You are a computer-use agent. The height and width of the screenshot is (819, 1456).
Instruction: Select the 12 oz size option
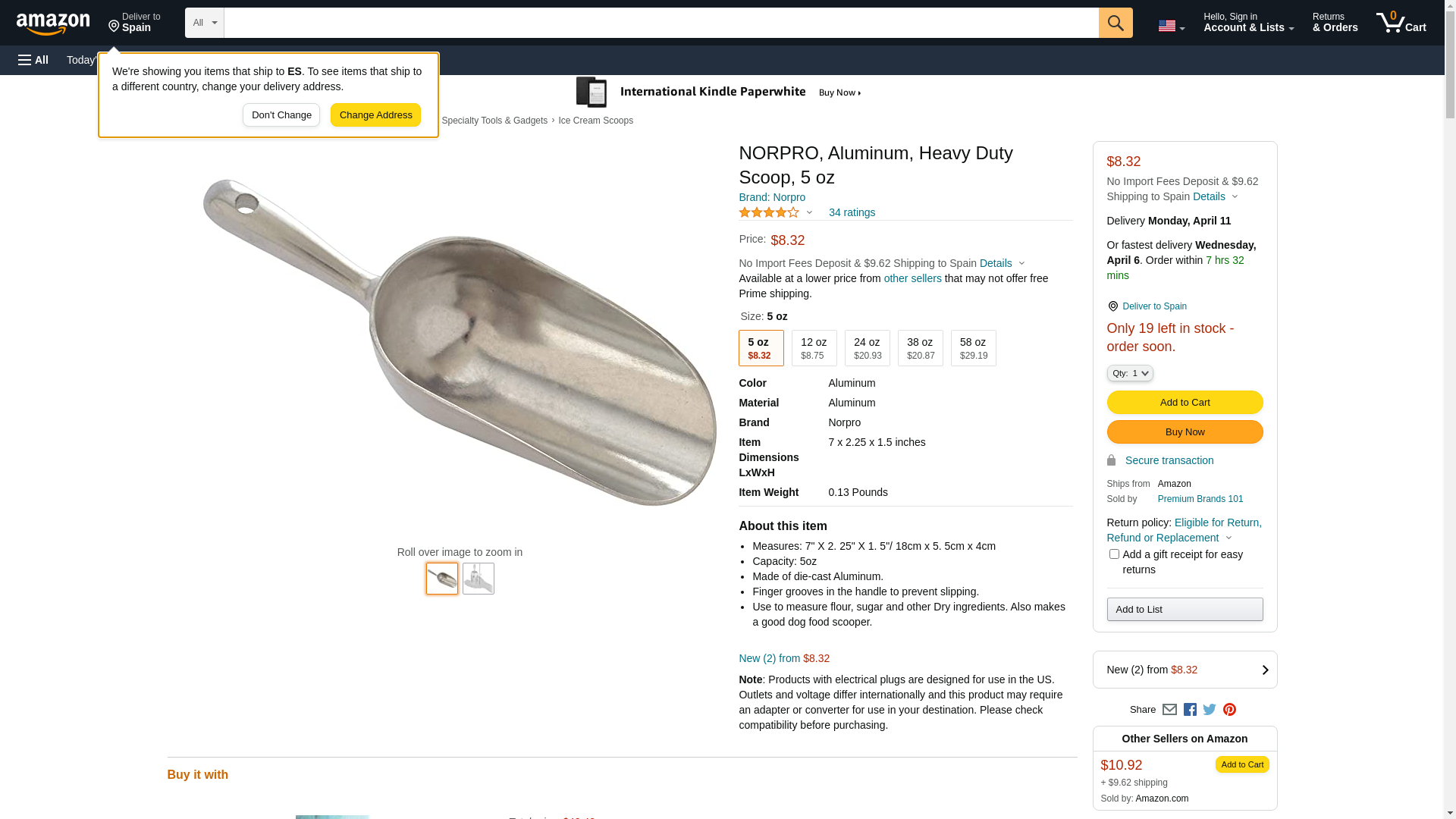(x=814, y=348)
